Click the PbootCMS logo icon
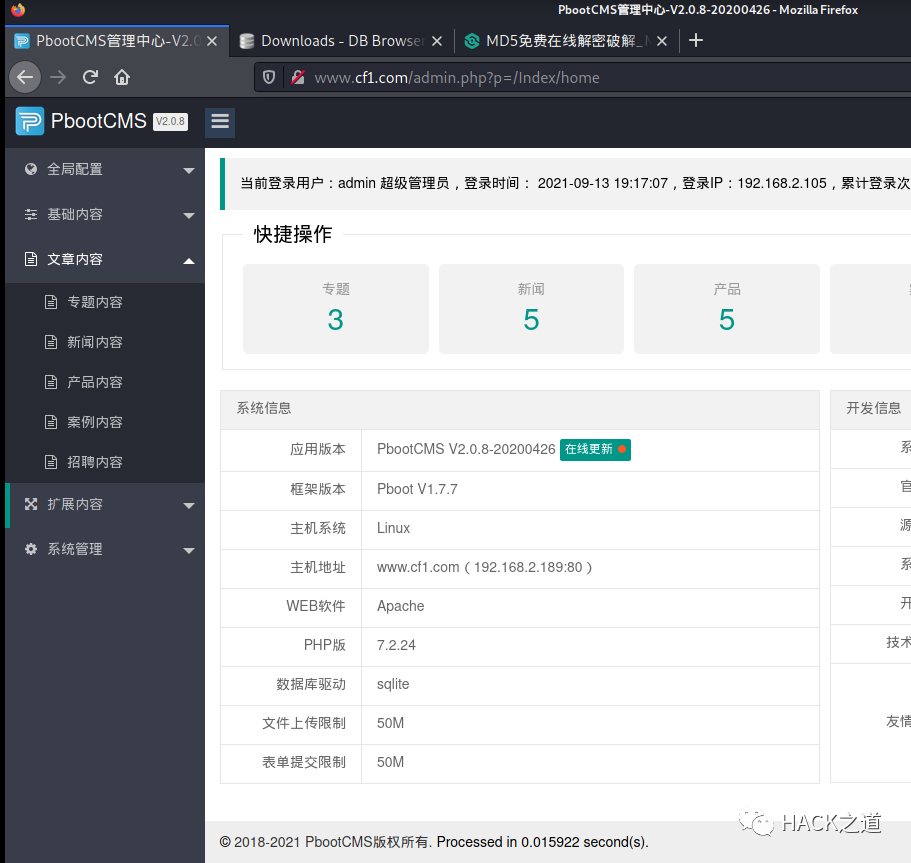 tap(30, 121)
